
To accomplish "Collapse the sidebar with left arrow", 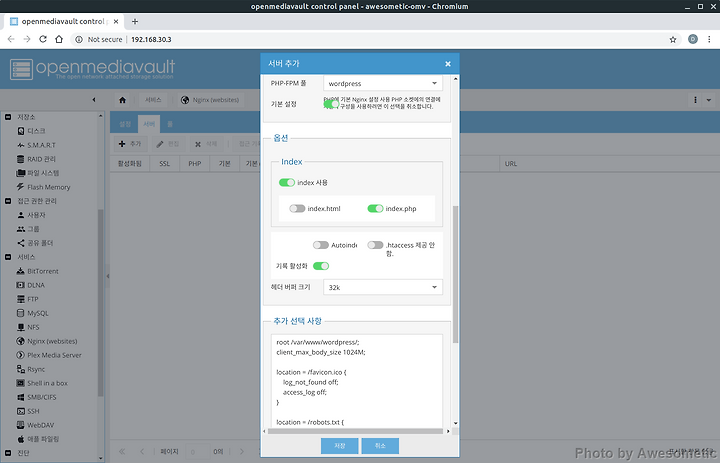I will [94, 100].
